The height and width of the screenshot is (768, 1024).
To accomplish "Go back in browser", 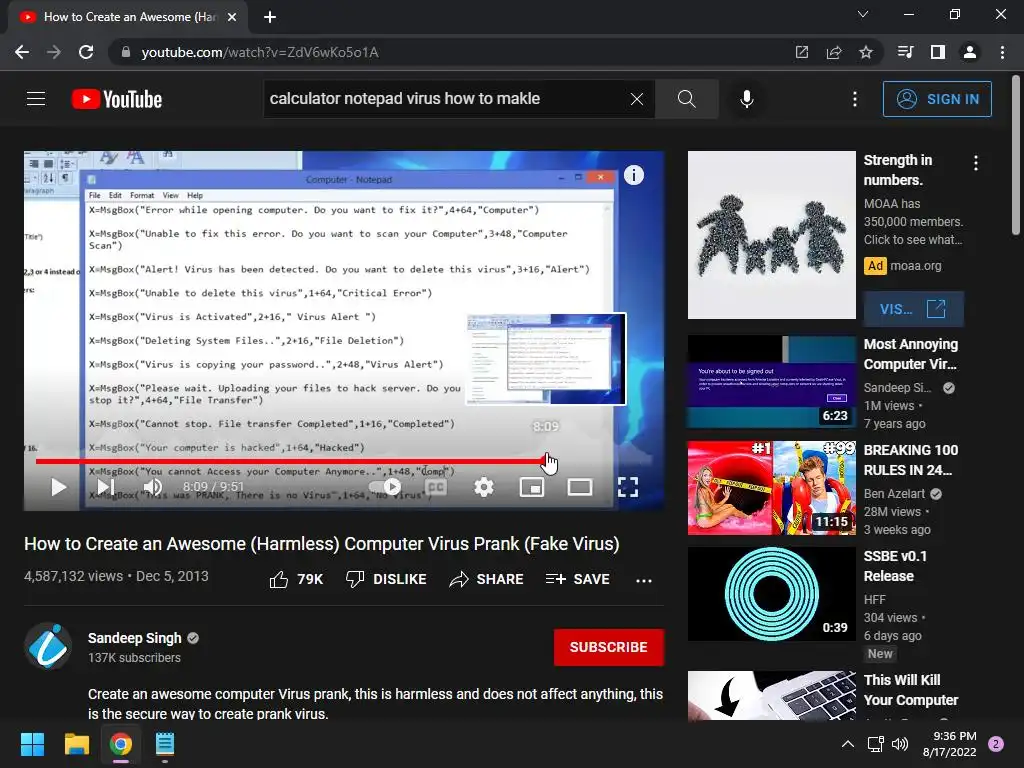I will 22,52.
